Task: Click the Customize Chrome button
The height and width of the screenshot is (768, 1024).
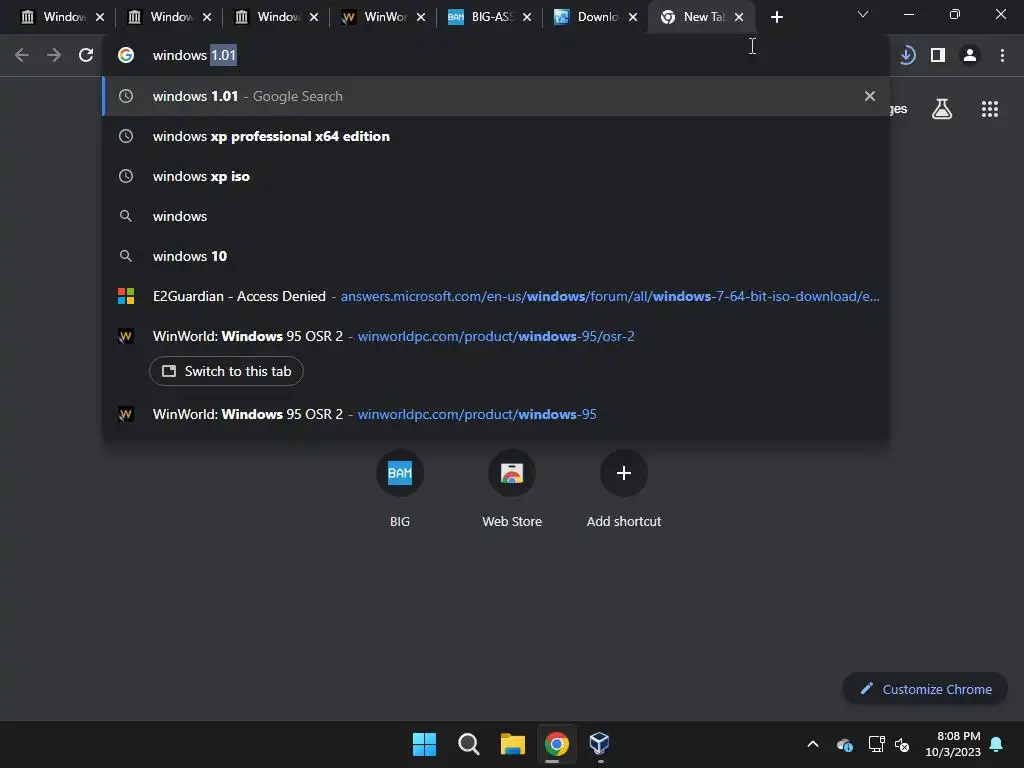Action: [925, 689]
